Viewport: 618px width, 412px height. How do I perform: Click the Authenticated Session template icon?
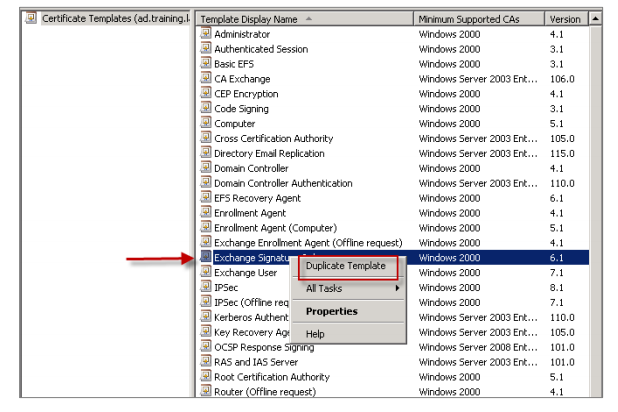point(206,48)
